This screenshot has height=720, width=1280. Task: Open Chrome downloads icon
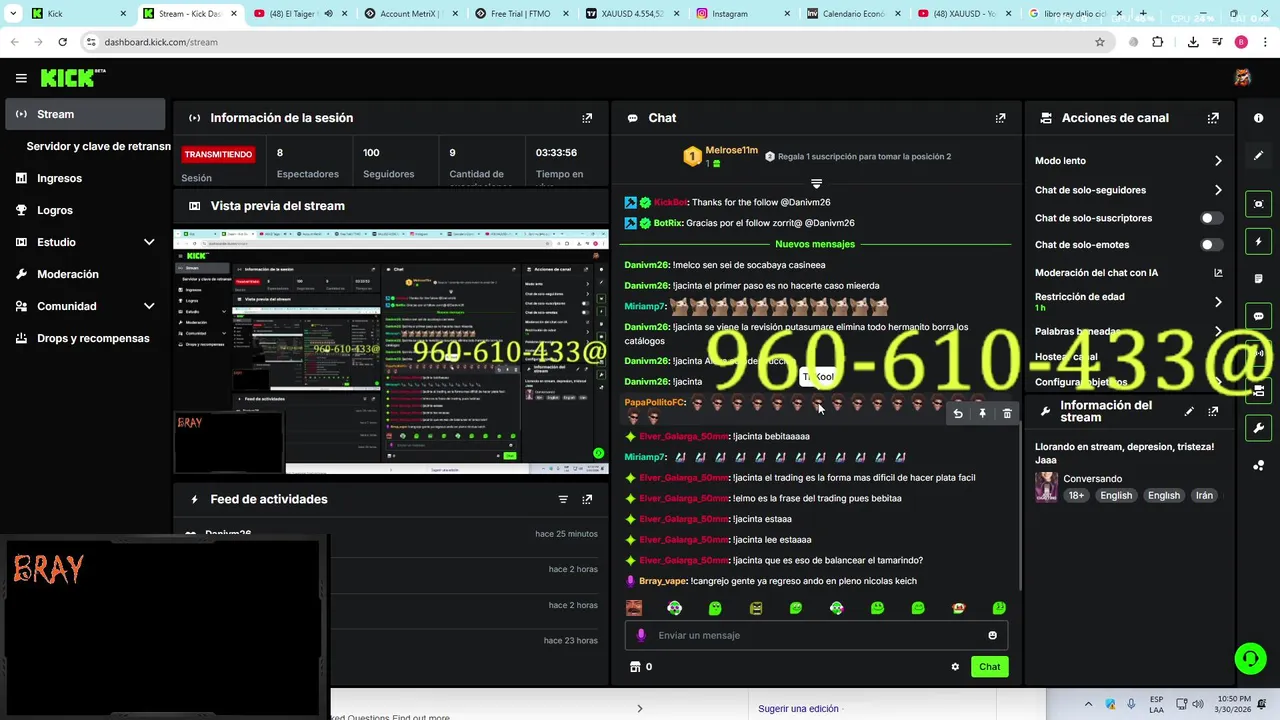pos(1193,42)
